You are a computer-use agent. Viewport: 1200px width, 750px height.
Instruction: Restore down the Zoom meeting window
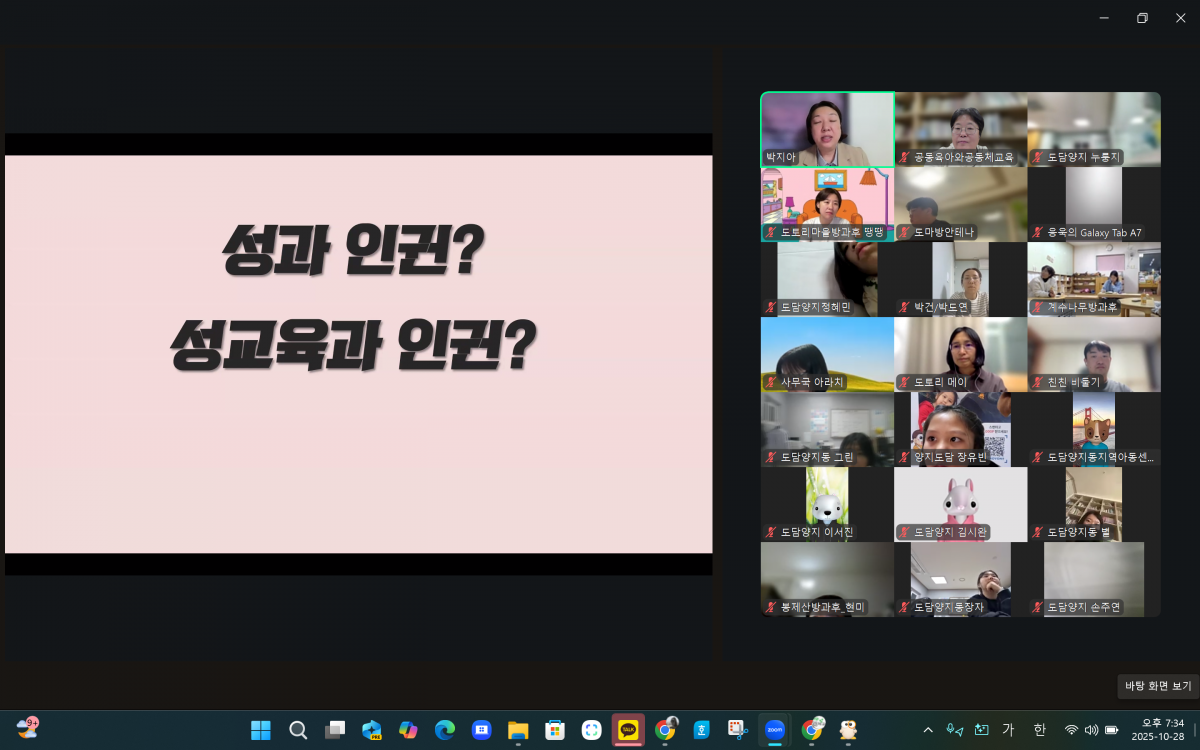1142,18
